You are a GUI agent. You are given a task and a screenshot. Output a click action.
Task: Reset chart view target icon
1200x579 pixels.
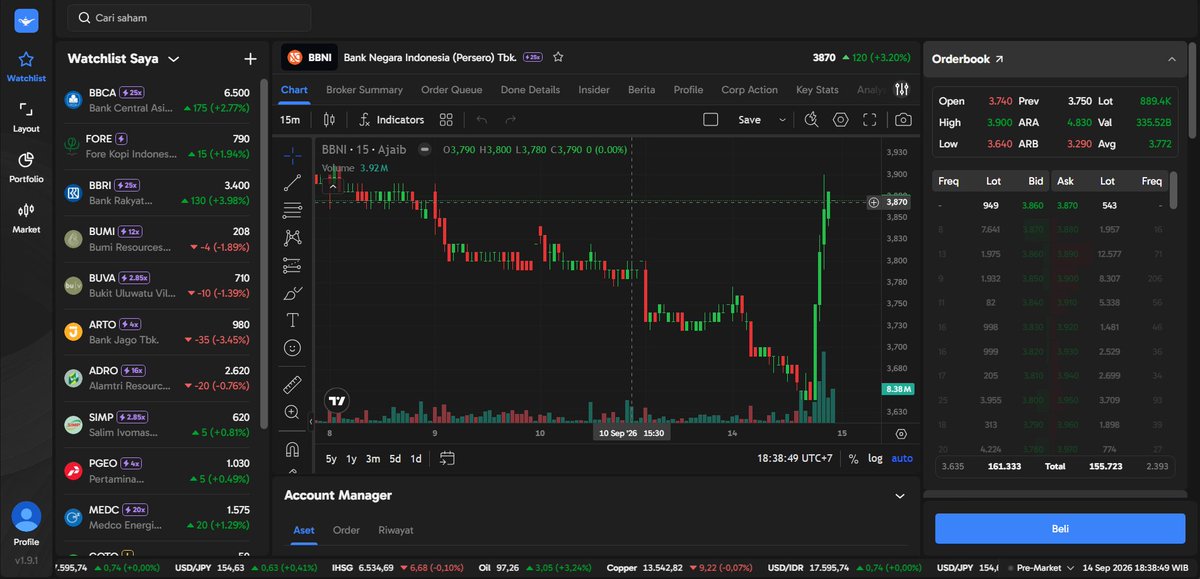(x=901, y=434)
